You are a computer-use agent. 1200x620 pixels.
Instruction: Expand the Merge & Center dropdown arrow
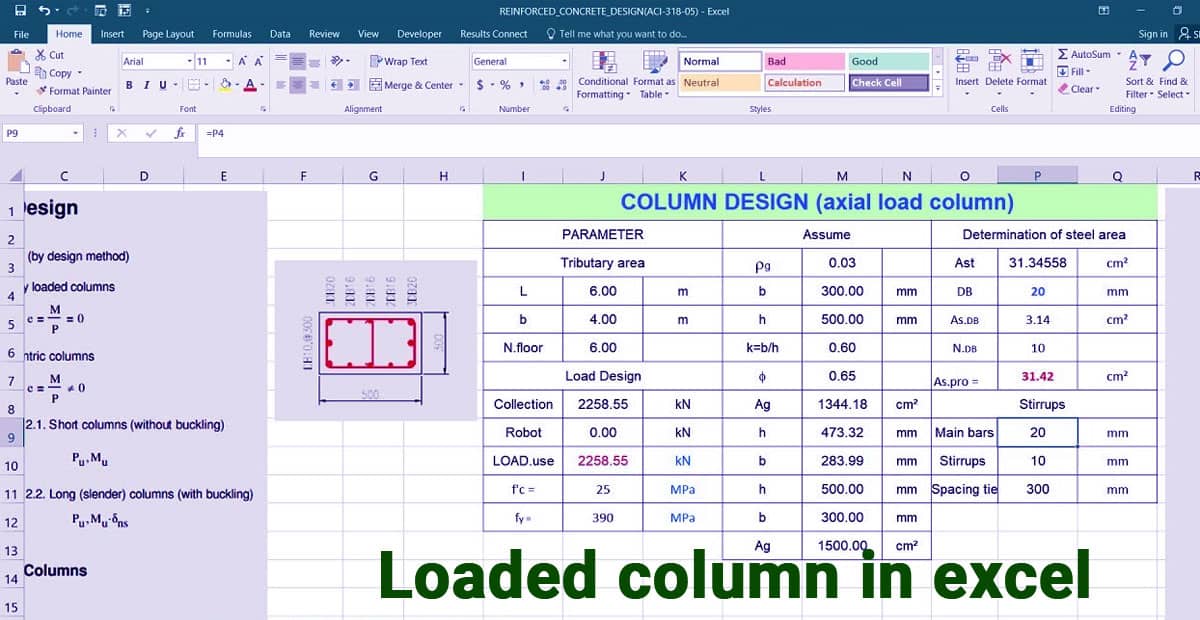point(461,85)
